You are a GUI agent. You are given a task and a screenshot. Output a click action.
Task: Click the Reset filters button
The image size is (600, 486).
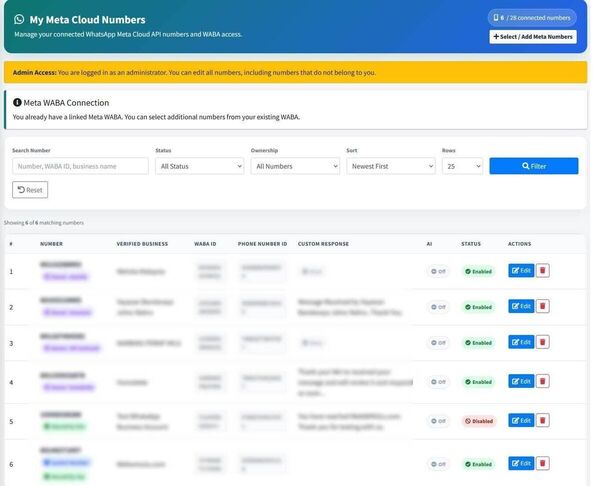(30, 190)
